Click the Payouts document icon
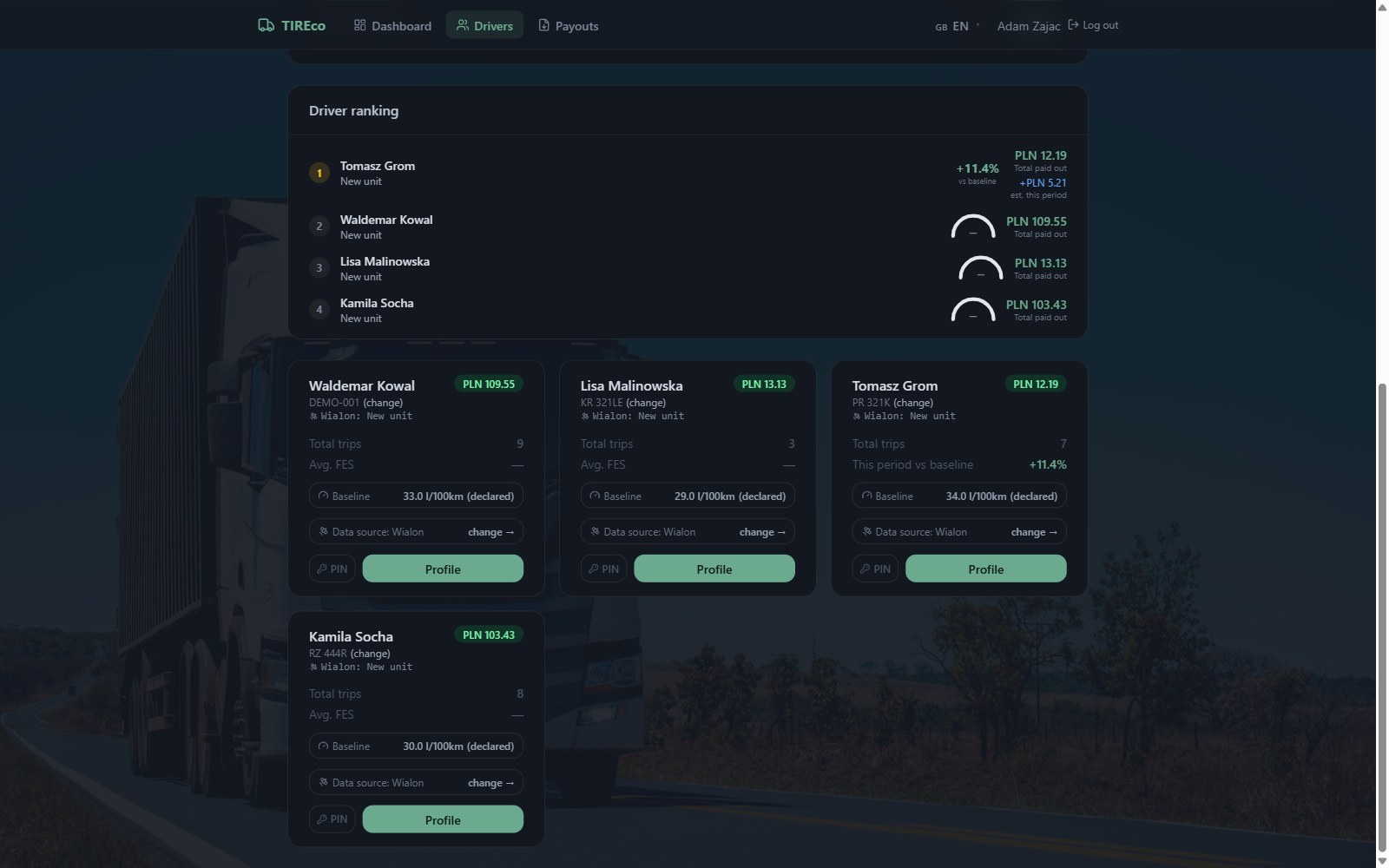Viewport: 1389px width, 868px height. click(x=543, y=25)
